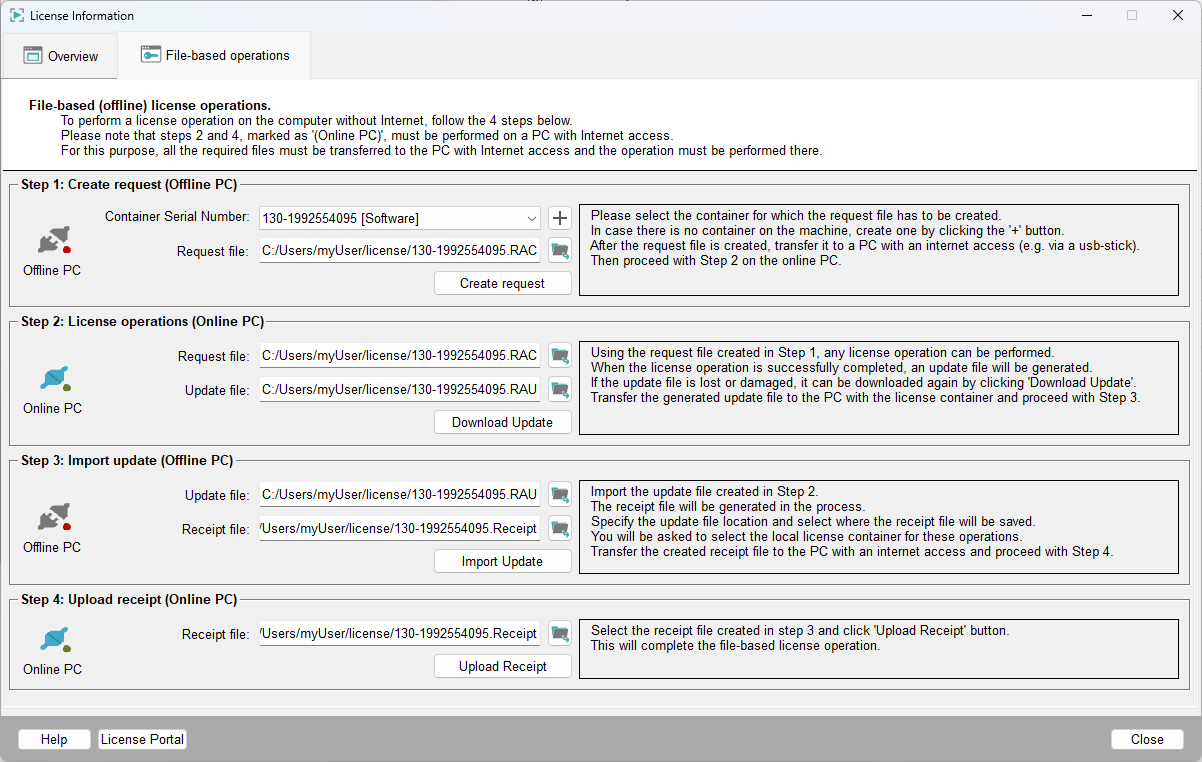Click the Create request button
1202x762 pixels.
(x=503, y=283)
